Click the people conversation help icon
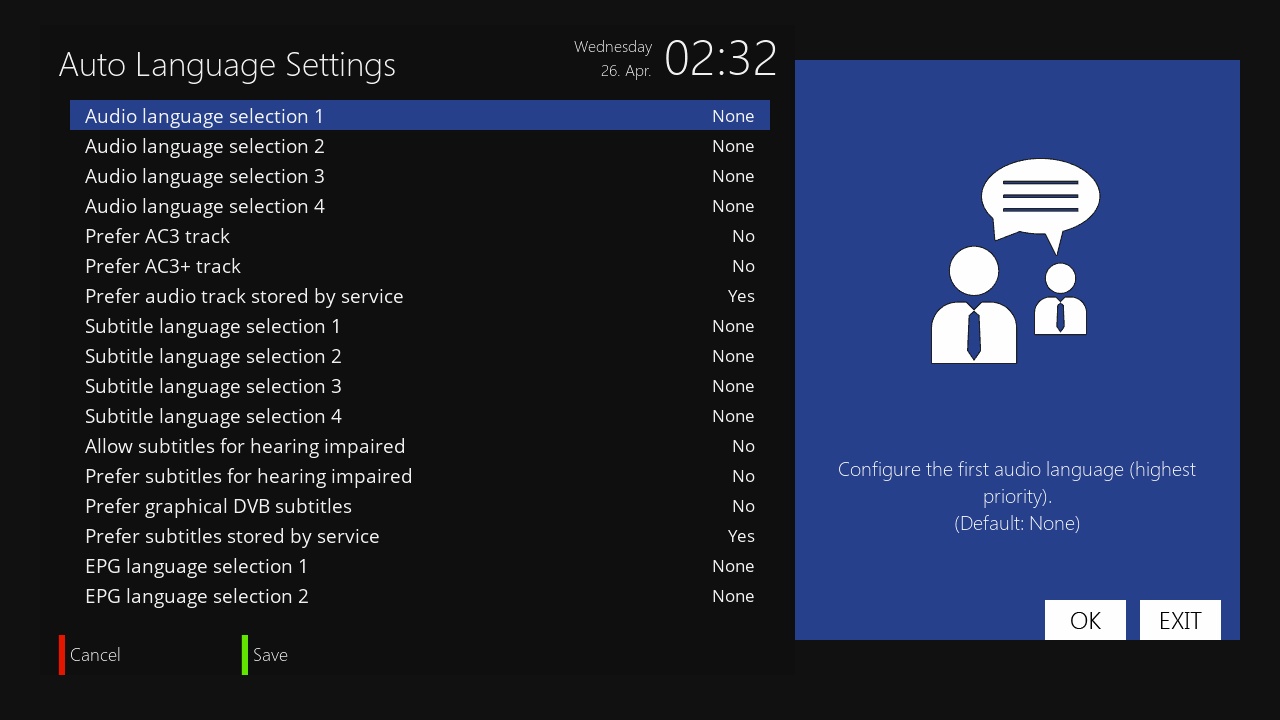 (x=1016, y=261)
